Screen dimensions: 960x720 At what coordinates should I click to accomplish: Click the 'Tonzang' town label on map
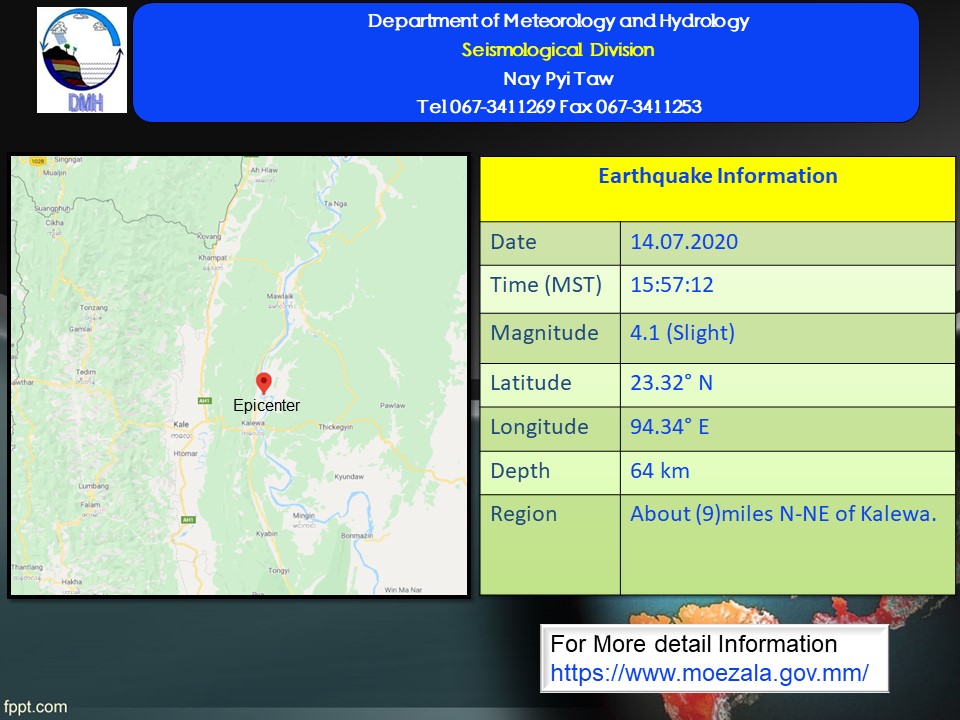94,307
